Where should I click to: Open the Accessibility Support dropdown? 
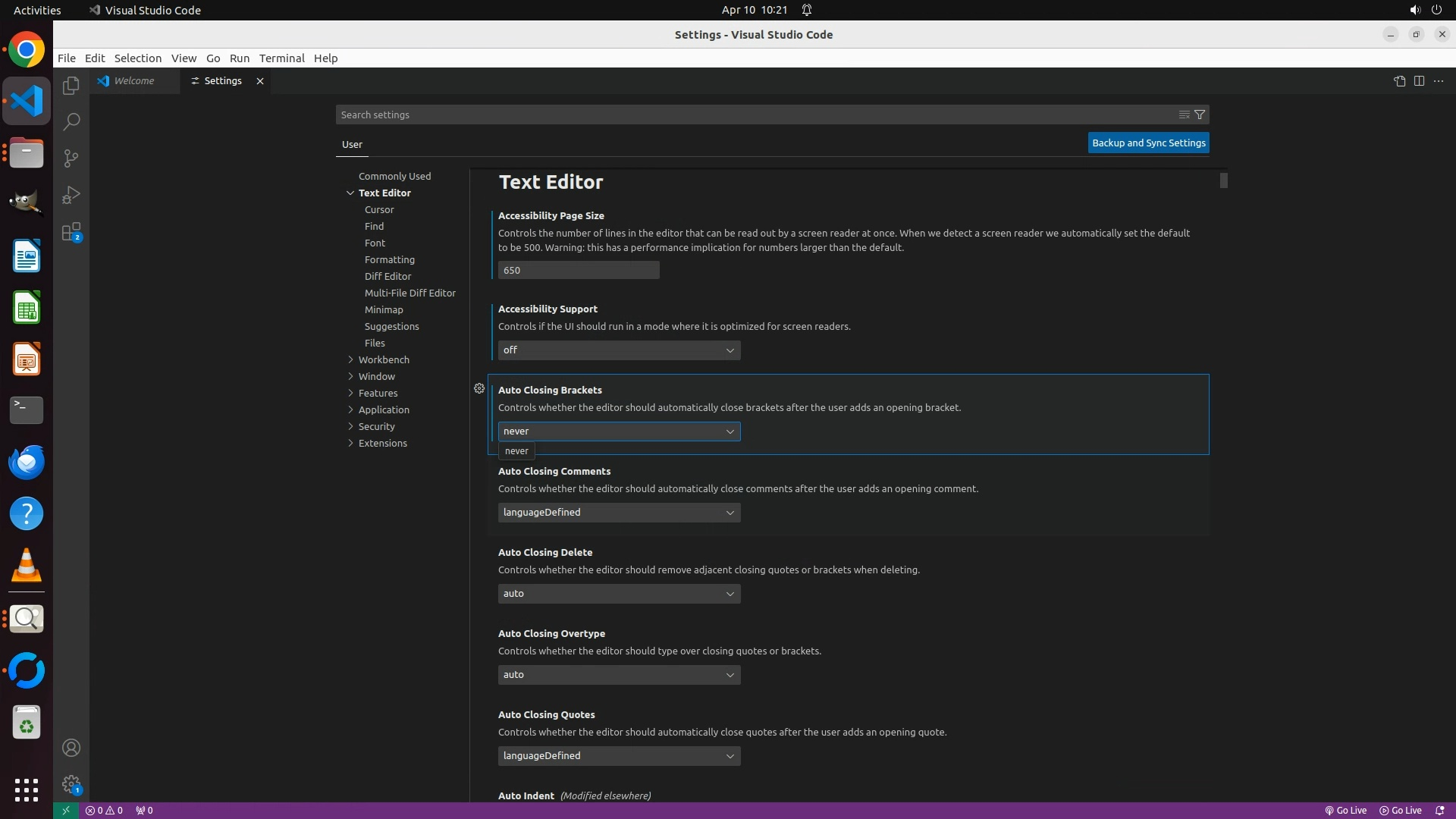point(619,350)
